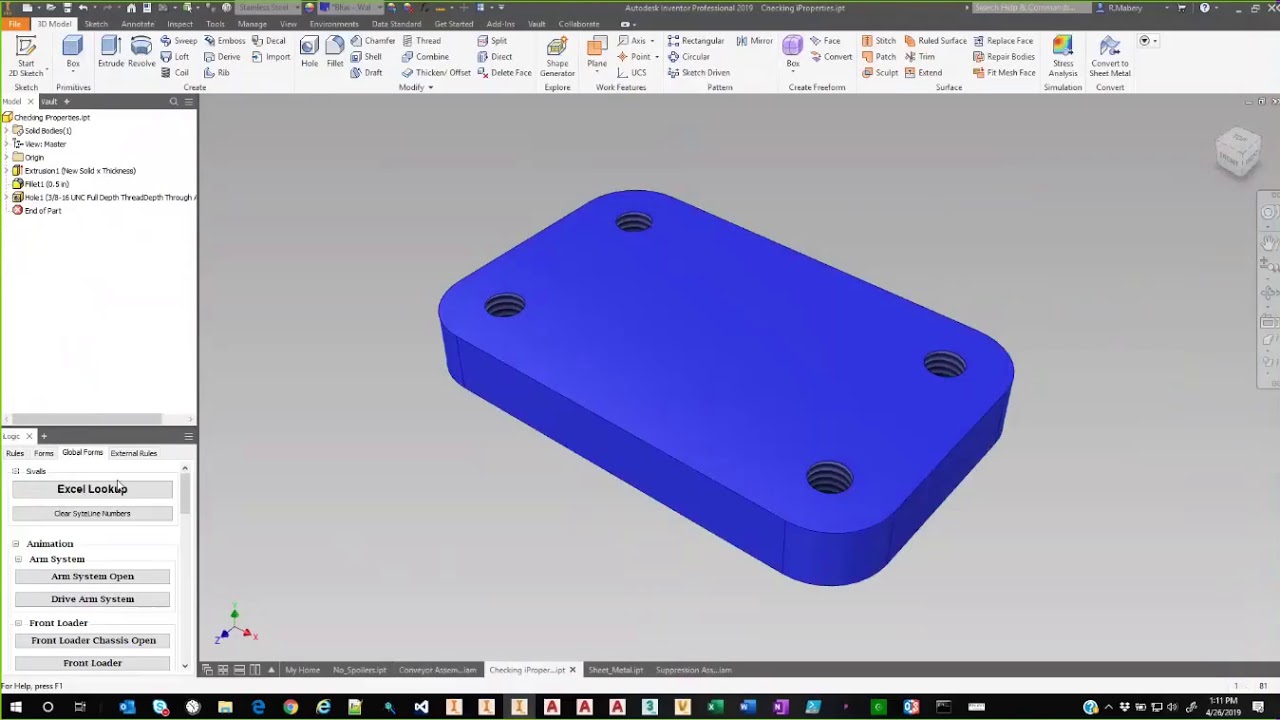Click the Derive command
The height and width of the screenshot is (720, 1280).
pos(222,57)
